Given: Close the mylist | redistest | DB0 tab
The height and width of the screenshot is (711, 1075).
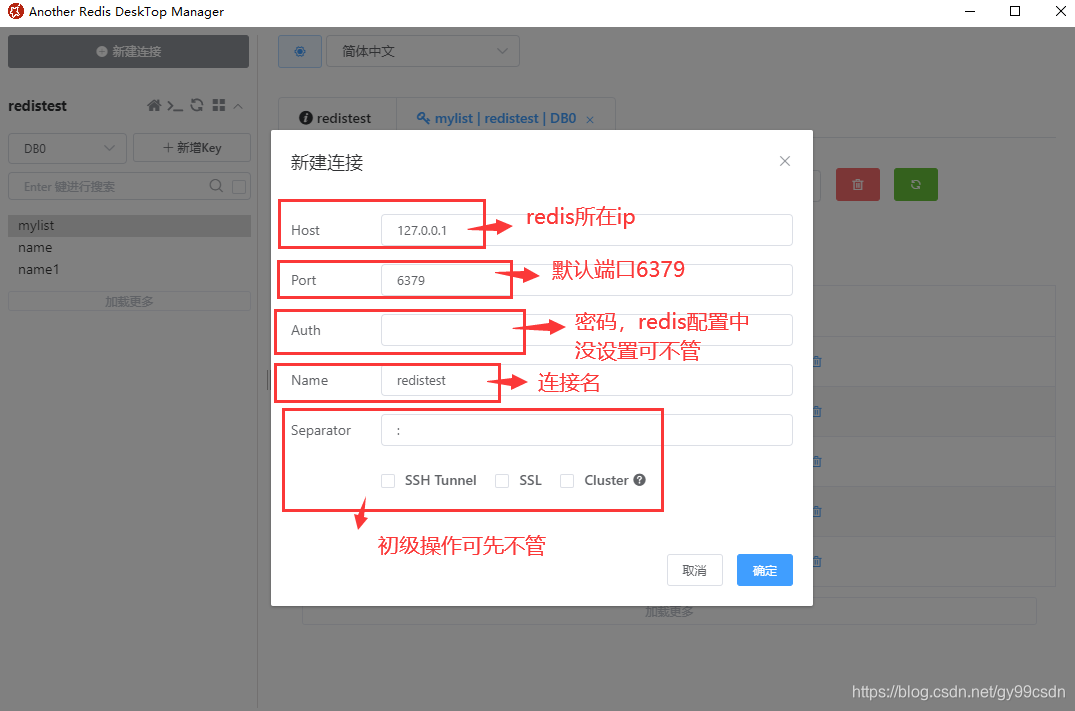Looking at the screenshot, I should pos(590,119).
